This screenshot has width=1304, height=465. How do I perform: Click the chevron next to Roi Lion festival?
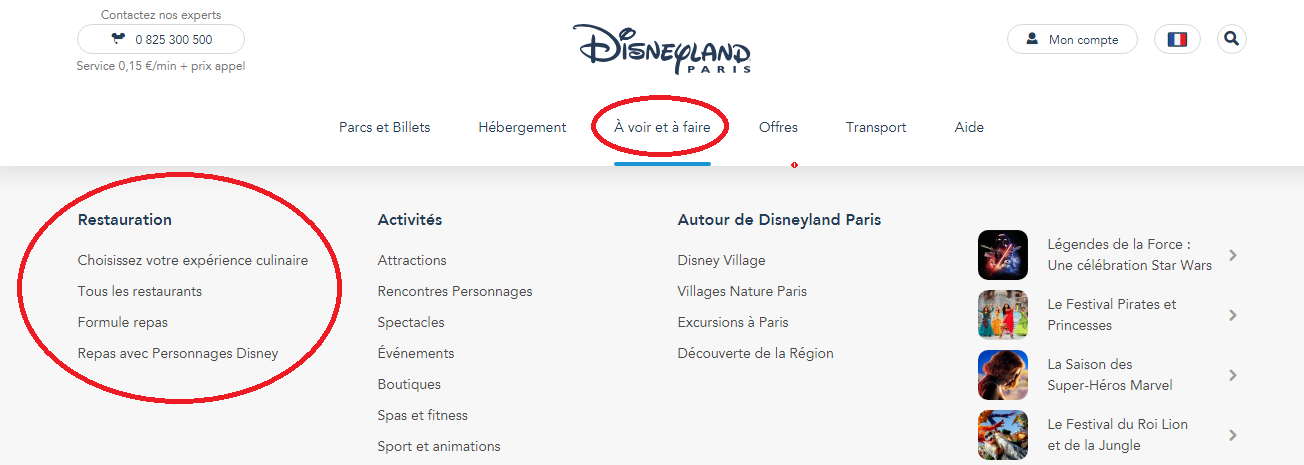[1233, 435]
